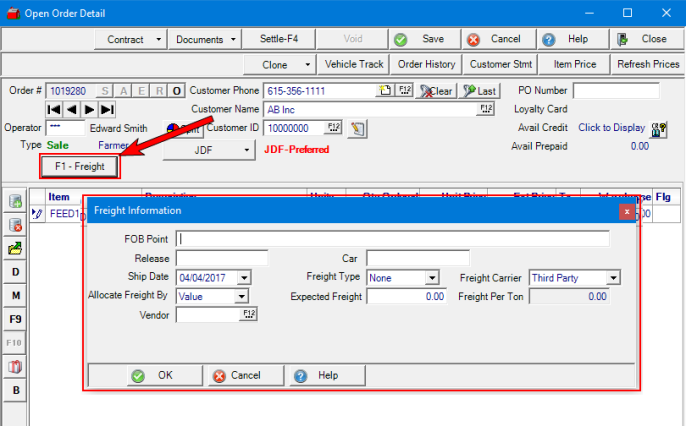Click the first record navigation arrow

click(x=54, y=109)
